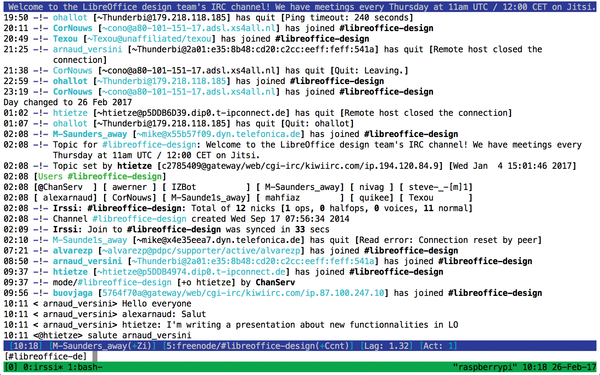Viewport: 600px width, 375px height.
Task: Select IZBot in the user list
Action: 184,188
